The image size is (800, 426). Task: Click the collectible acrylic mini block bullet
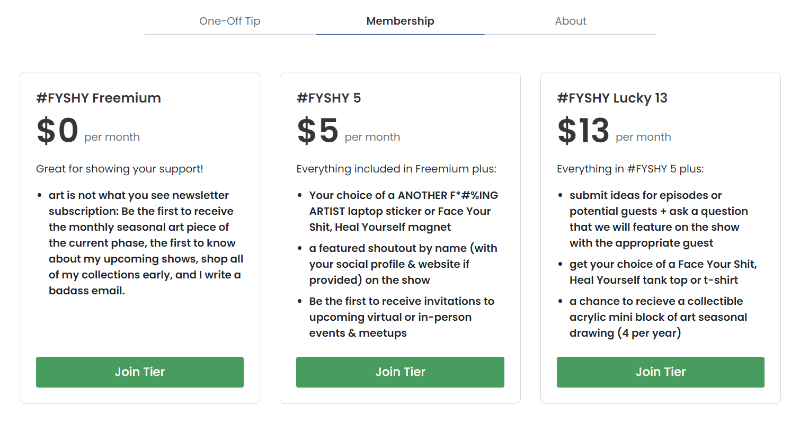pyautogui.click(x=658, y=317)
